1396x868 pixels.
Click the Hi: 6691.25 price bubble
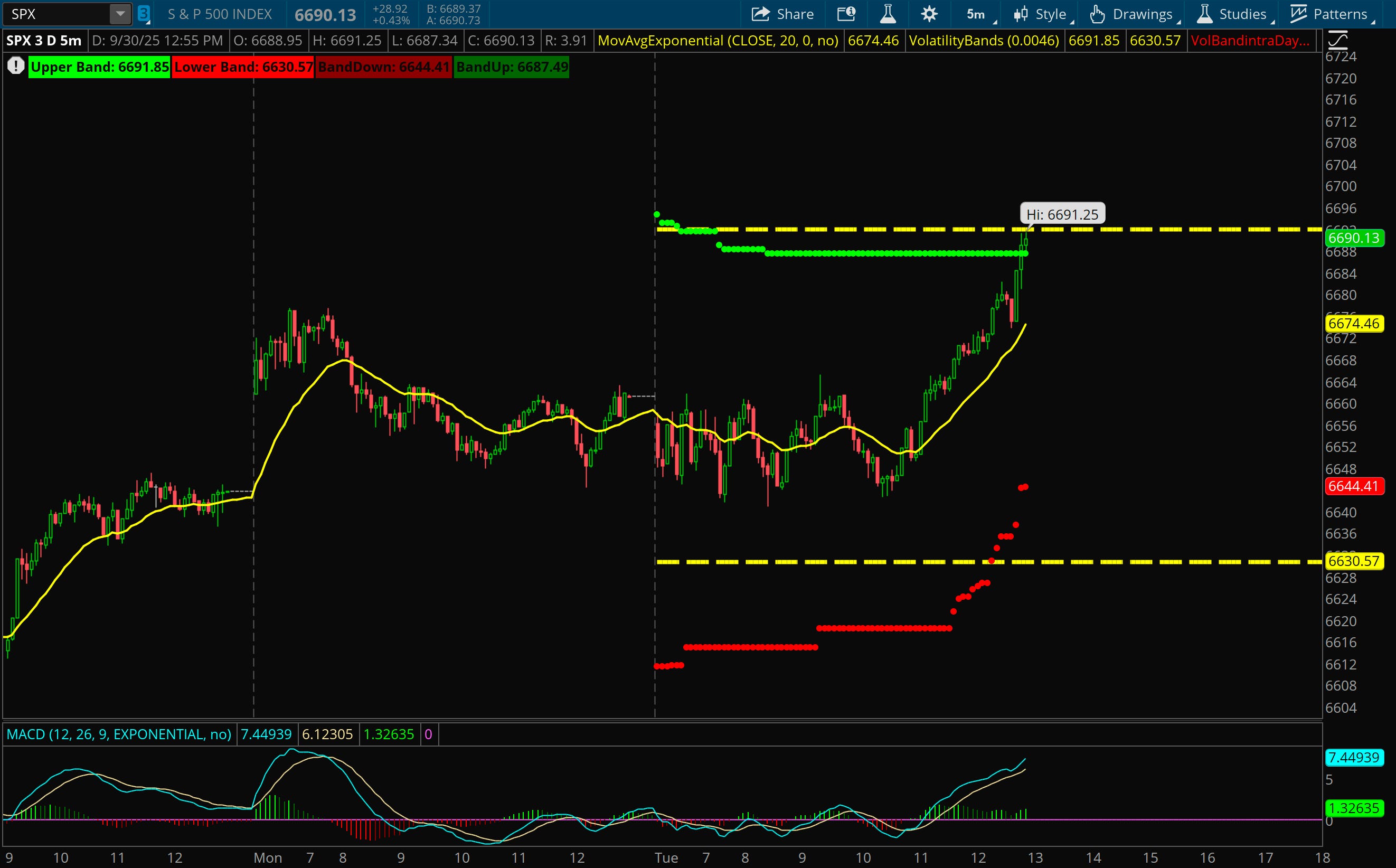coord(1062,214)
